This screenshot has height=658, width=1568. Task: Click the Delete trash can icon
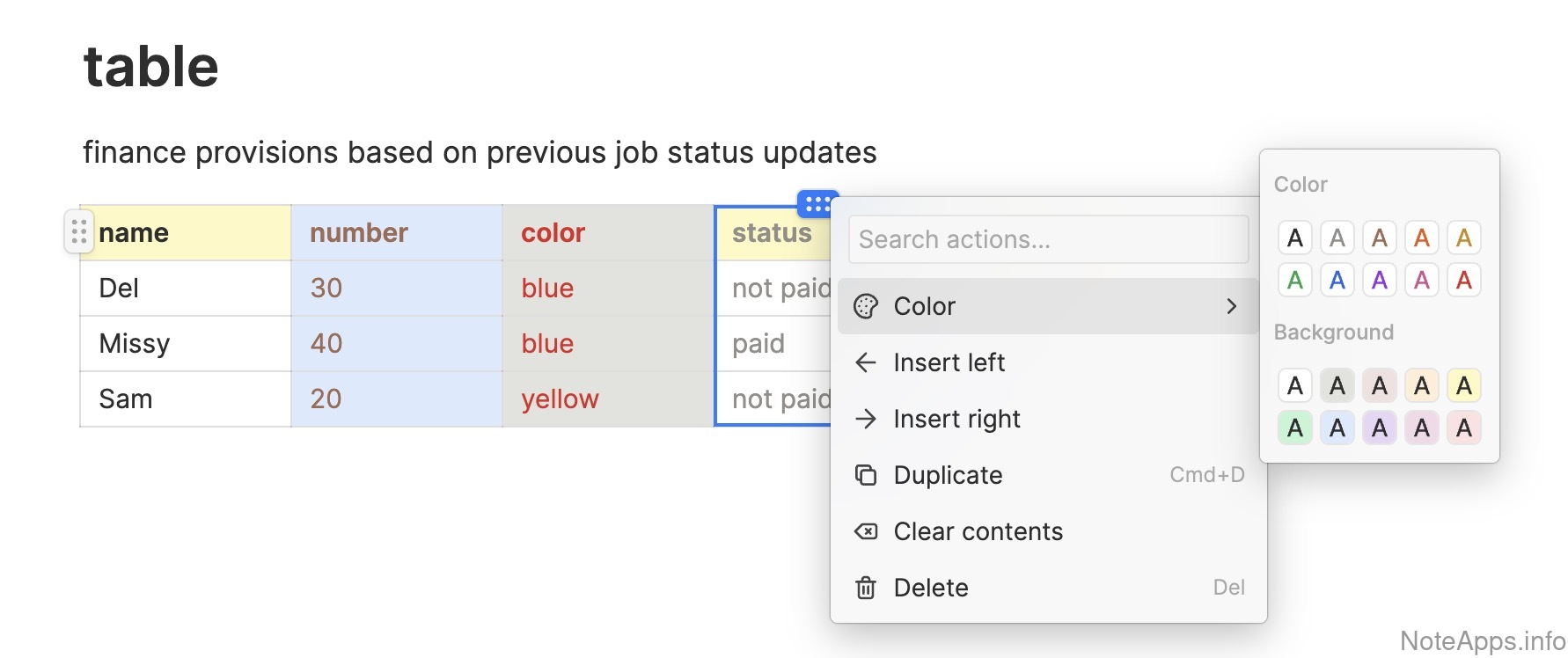coord(866,588)
